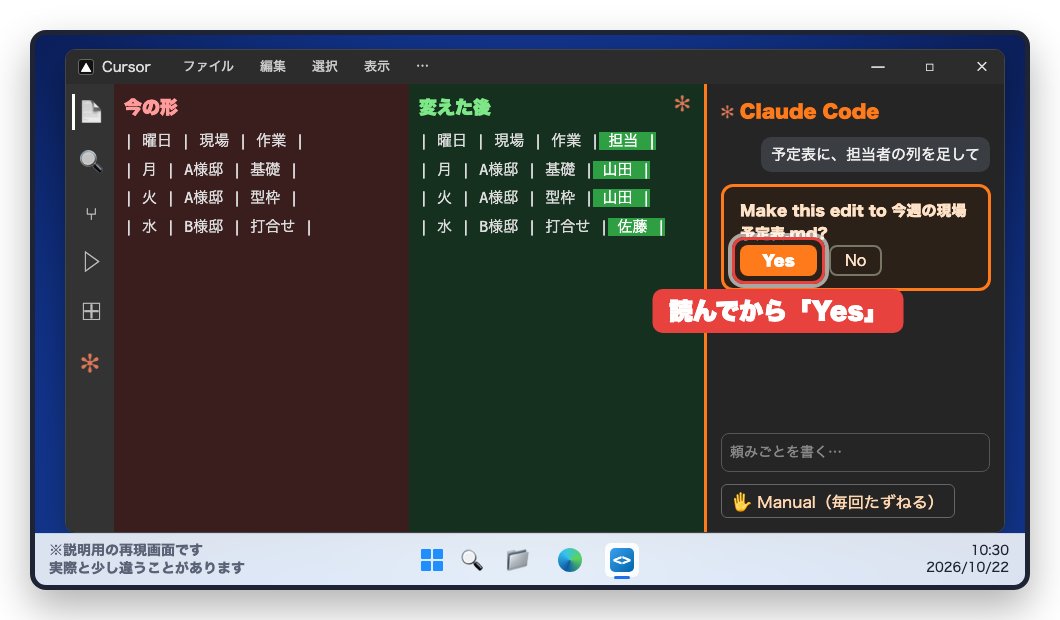The image size is (1060, 620).
Task: Open the Extensions grid icon in the sidebar
Action: [x=91, y=312]
